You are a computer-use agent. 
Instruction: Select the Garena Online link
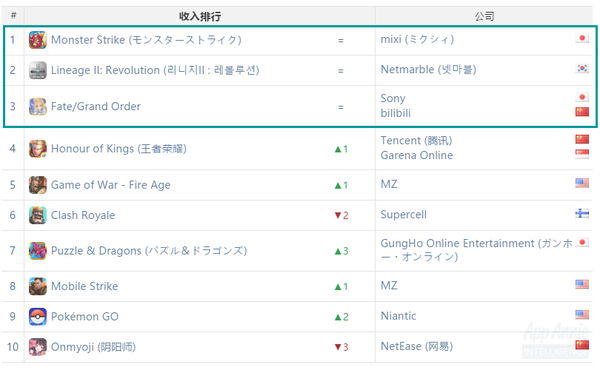click(x=416, y=155)
